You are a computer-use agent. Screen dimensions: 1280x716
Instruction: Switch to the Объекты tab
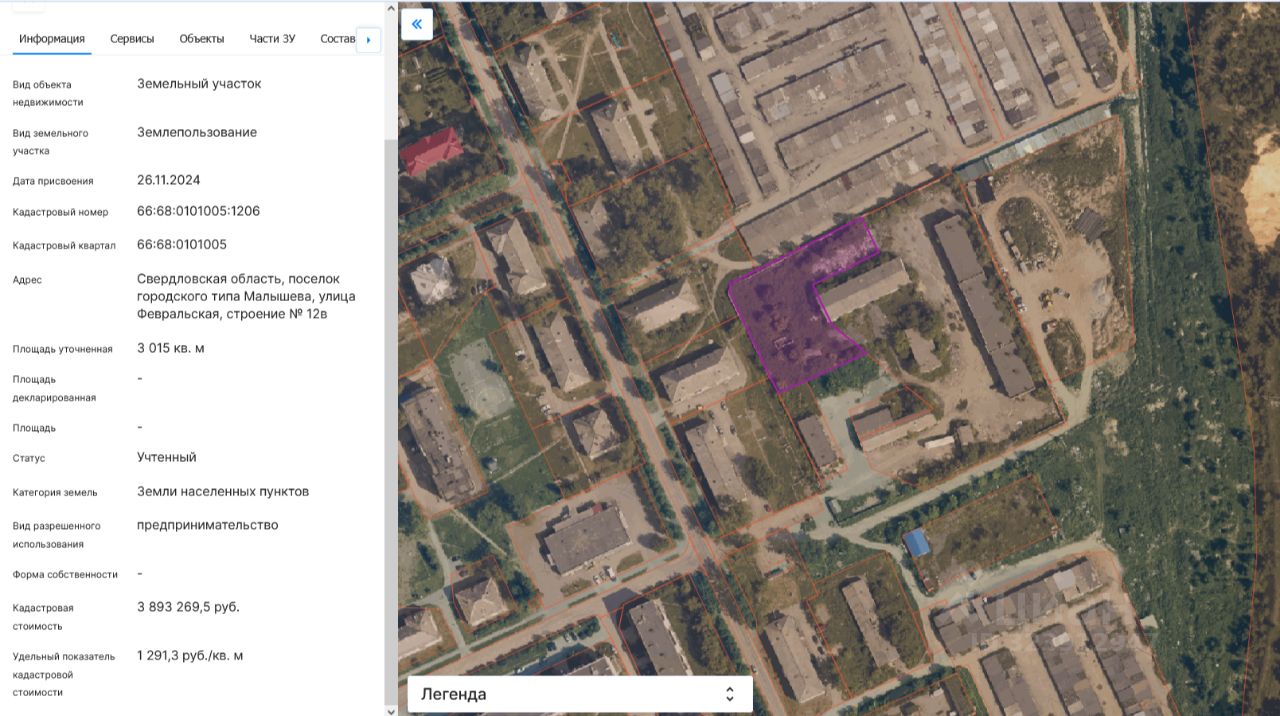[x=202, y=39]
